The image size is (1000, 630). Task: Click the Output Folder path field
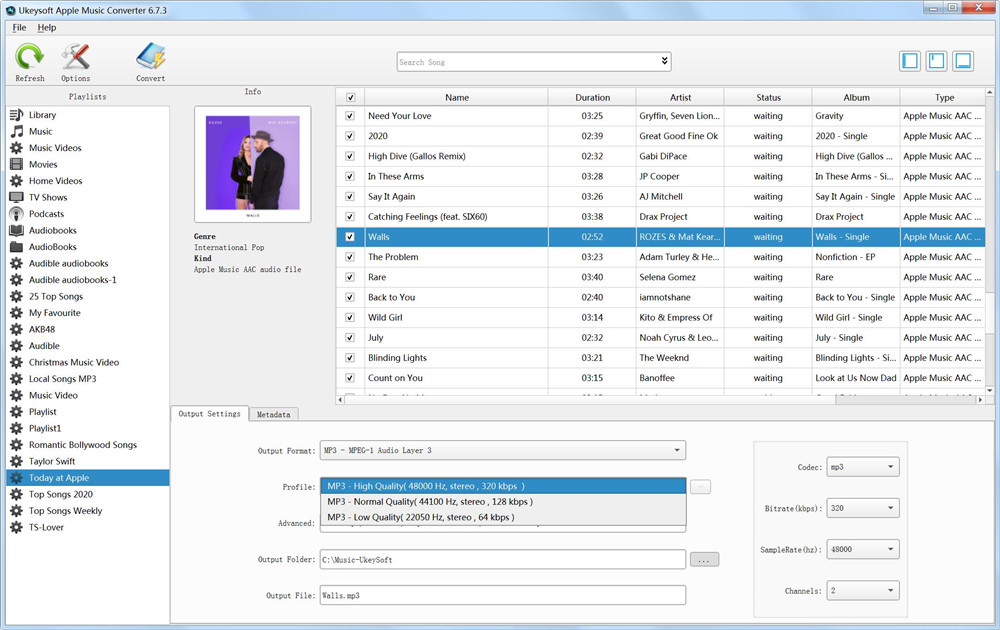click(x=503, y=559)
